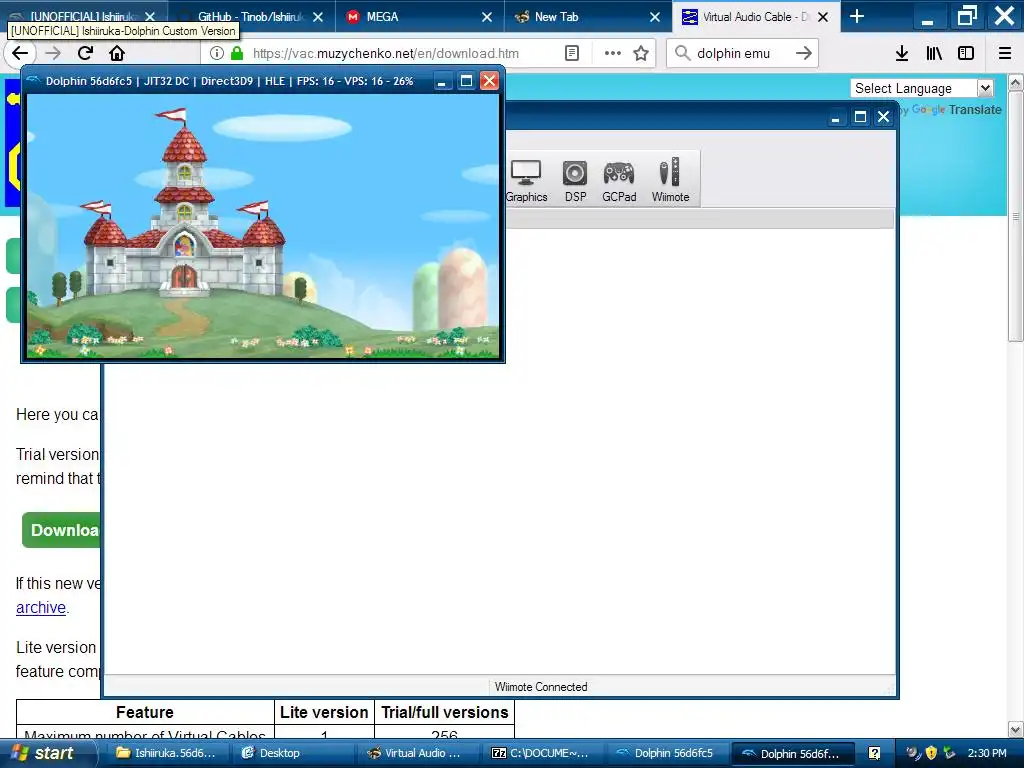Open Dolphin Graphics settings

click(526, 180)
